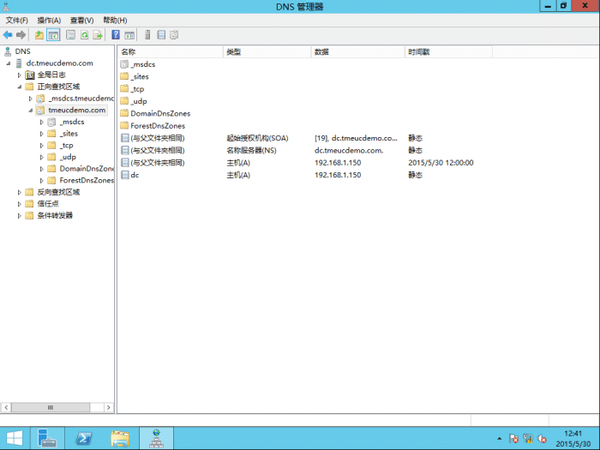The width and height of the screenshot is (600, 450).
Task: Open the 文件(F) menu
Action: point(17,20)
